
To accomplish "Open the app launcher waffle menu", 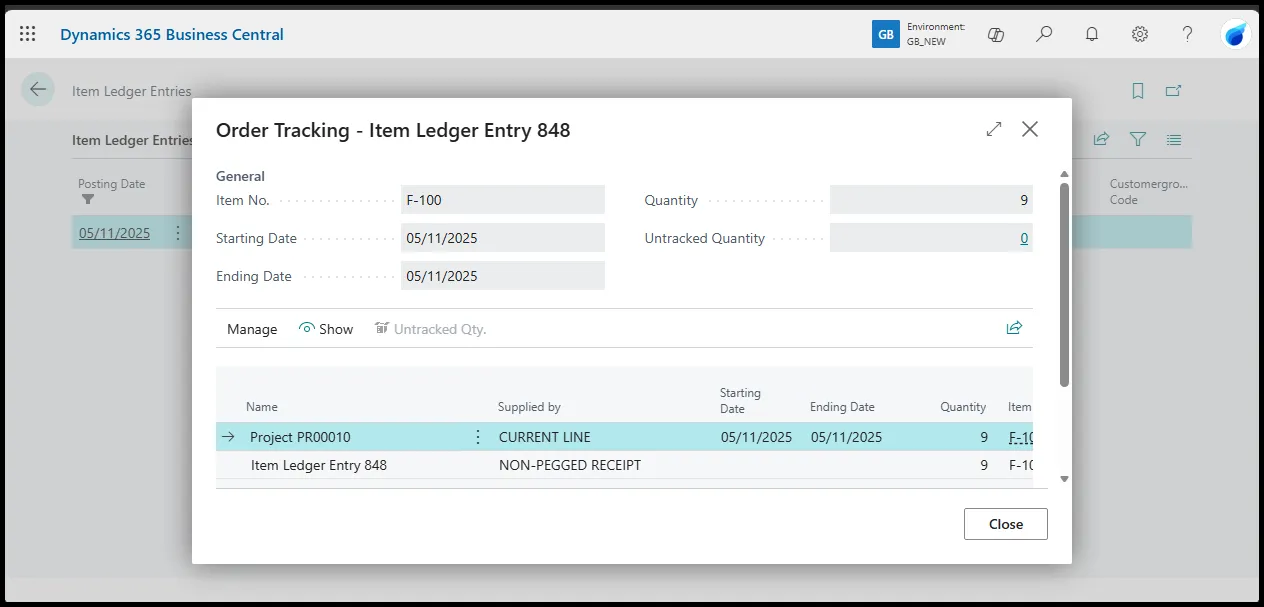I will (x=28, y=34).
